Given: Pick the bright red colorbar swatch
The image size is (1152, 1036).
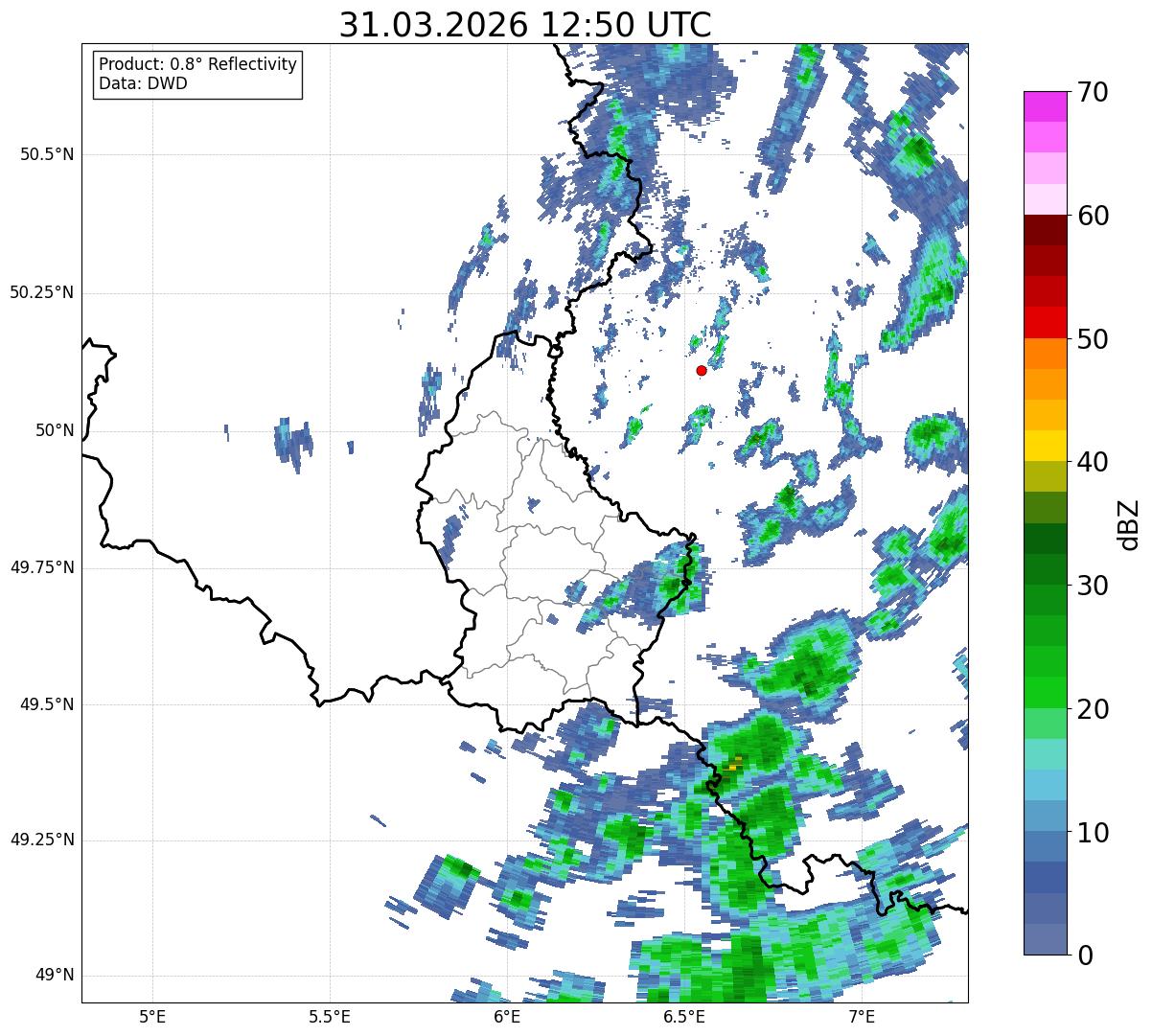Looking at the screenshot, I should (1045, 323).
